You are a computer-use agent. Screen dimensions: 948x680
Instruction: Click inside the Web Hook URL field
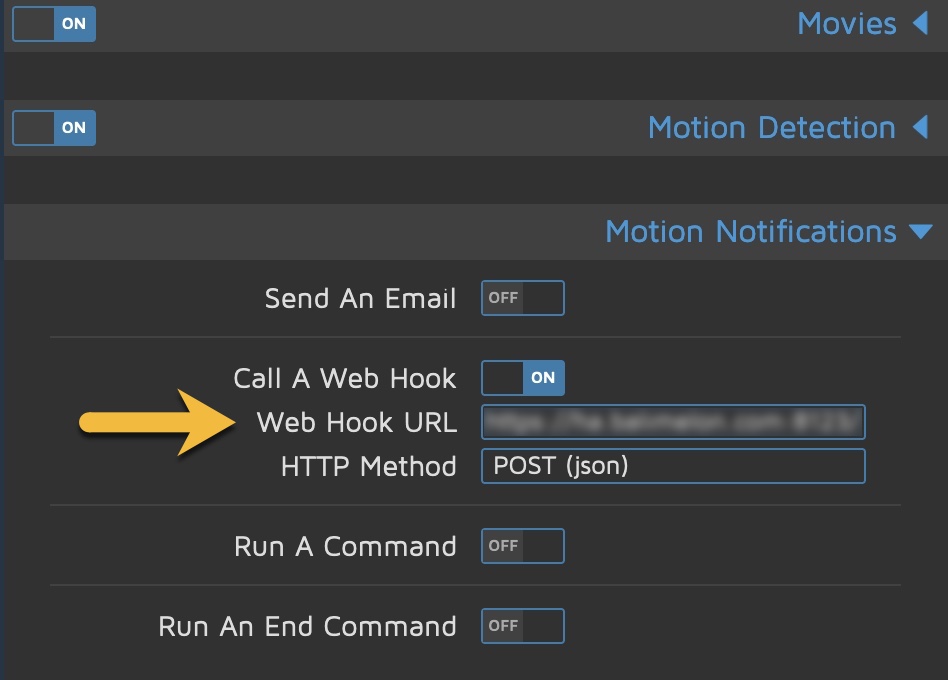click(x=673, y=422)
